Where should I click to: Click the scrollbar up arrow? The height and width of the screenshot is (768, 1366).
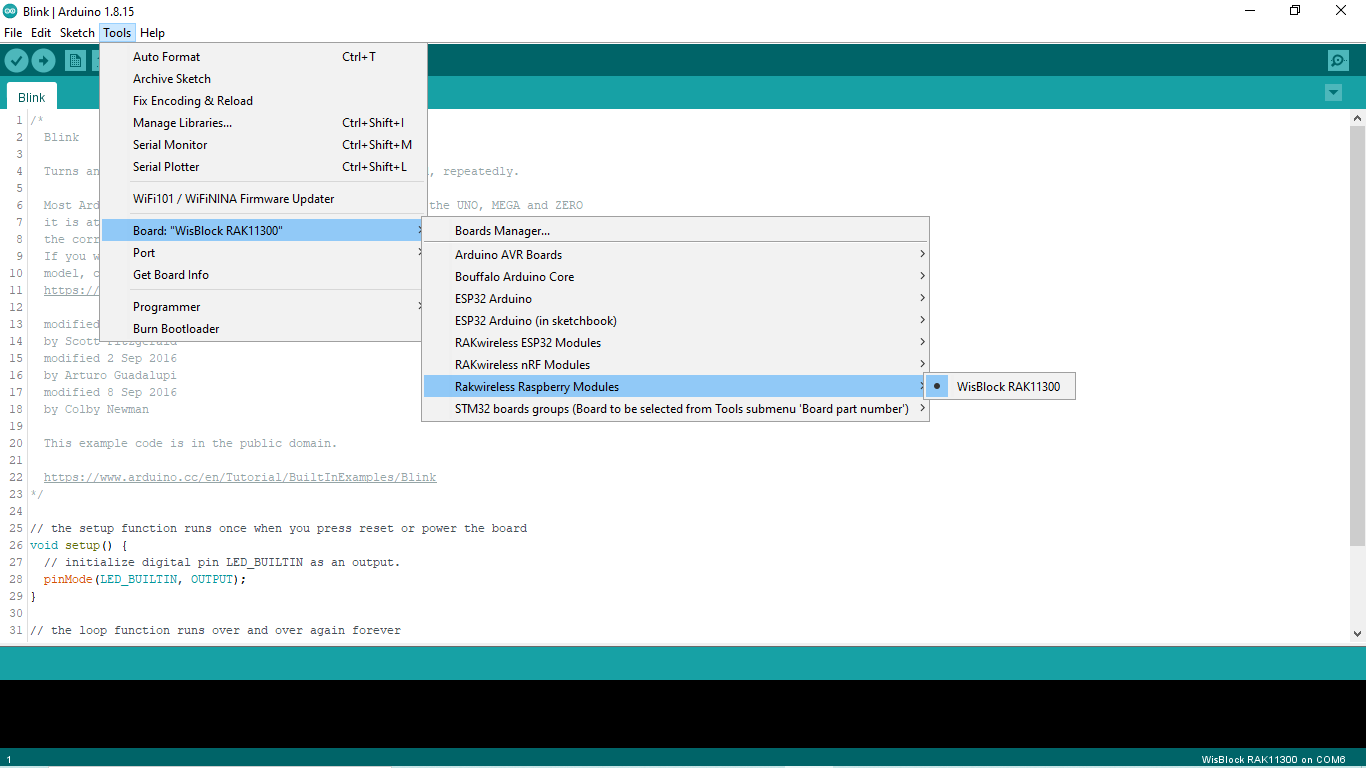1357,117
